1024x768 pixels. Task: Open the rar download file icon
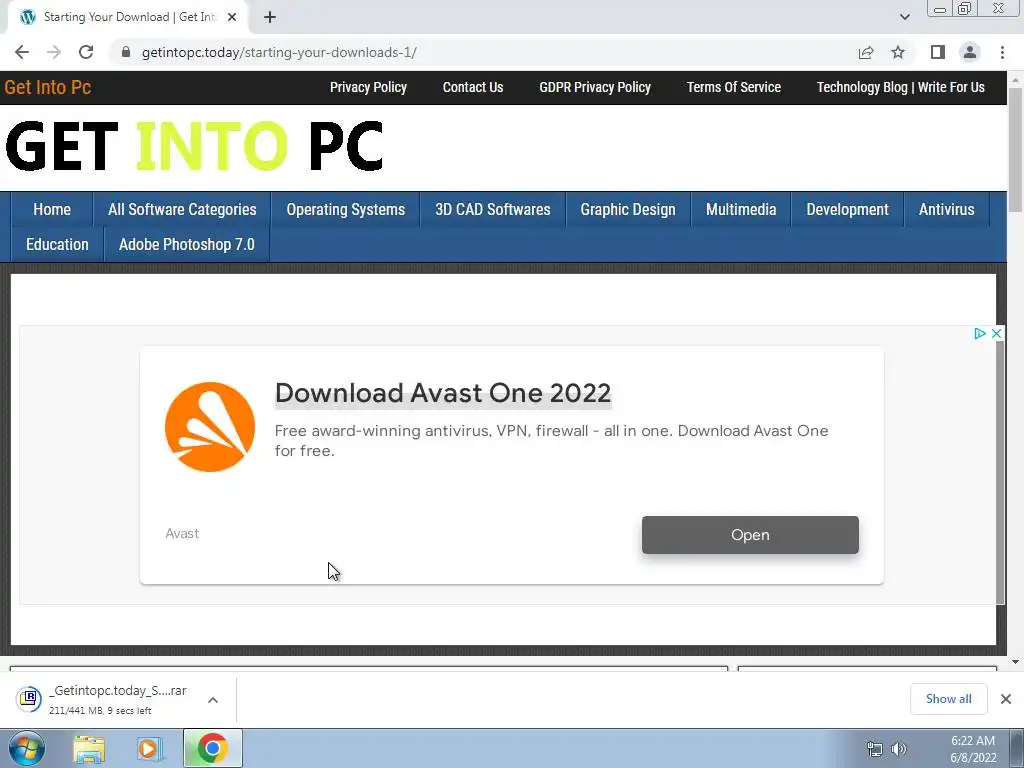pos(29,699)
